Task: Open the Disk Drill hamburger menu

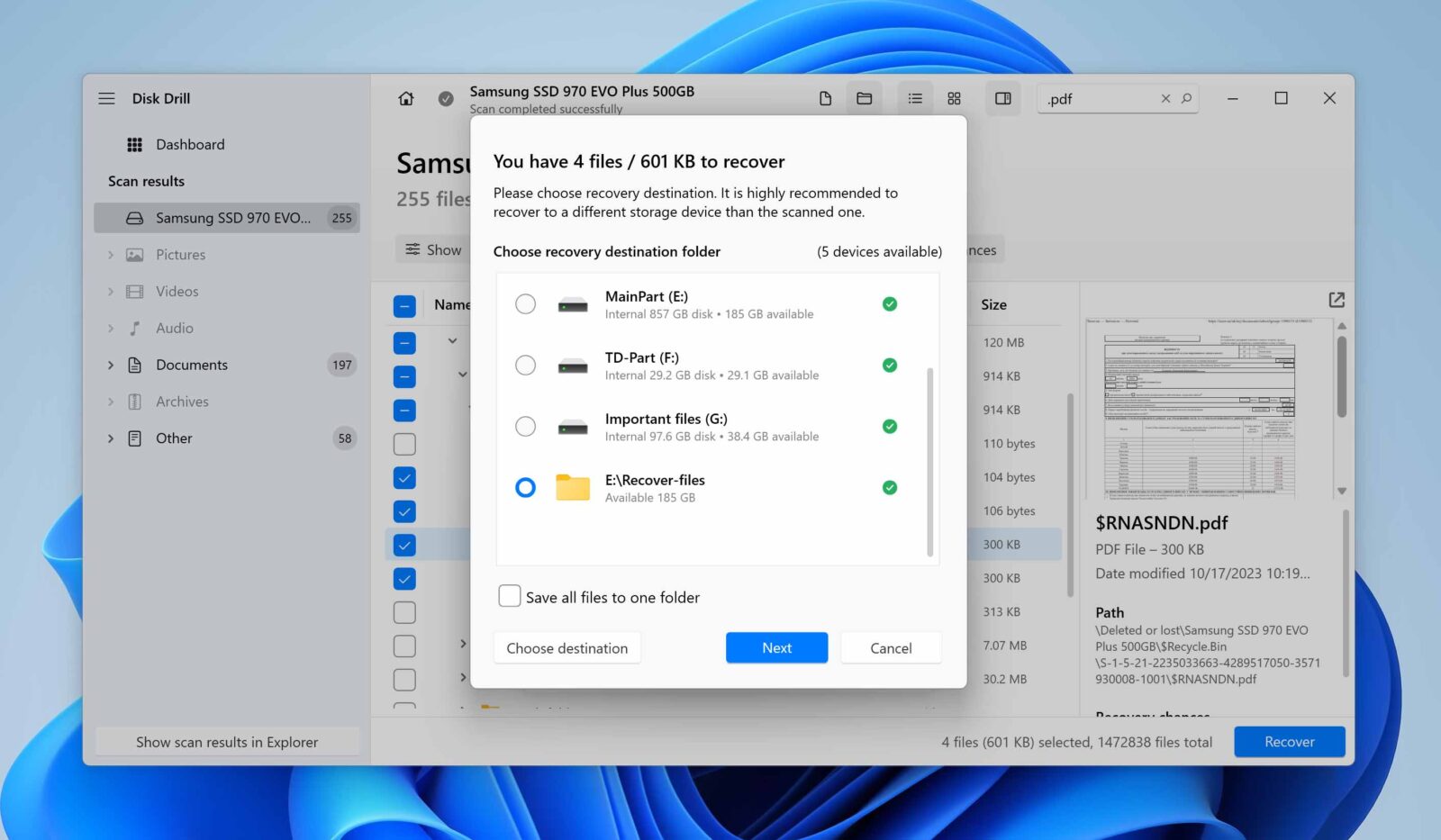Action: point(106,98)
